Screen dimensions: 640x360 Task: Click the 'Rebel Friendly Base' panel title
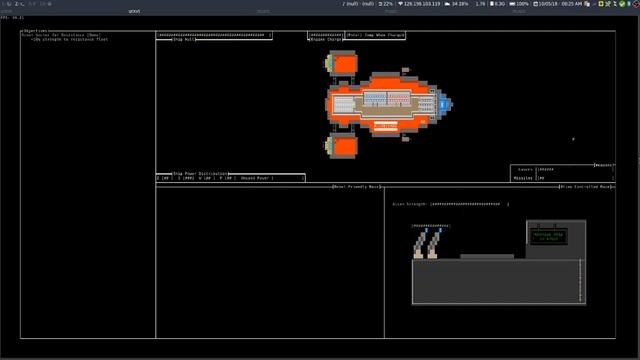pos(356,187)
